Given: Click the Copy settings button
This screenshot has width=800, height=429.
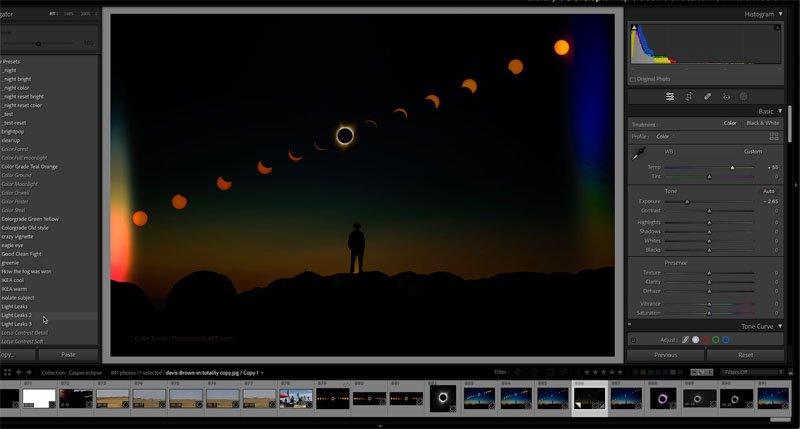Looking at the screenshot, I should tap(16, 355).
